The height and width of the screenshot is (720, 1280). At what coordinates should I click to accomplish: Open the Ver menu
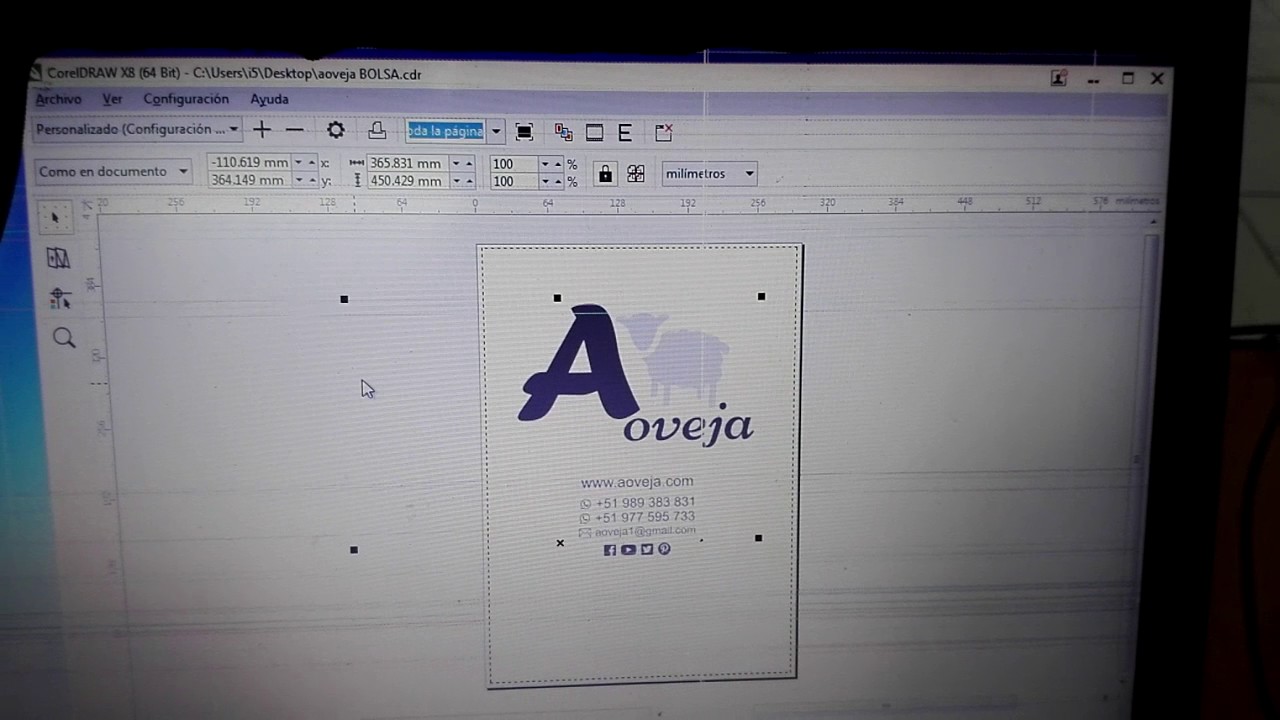(x=112, y=99)
